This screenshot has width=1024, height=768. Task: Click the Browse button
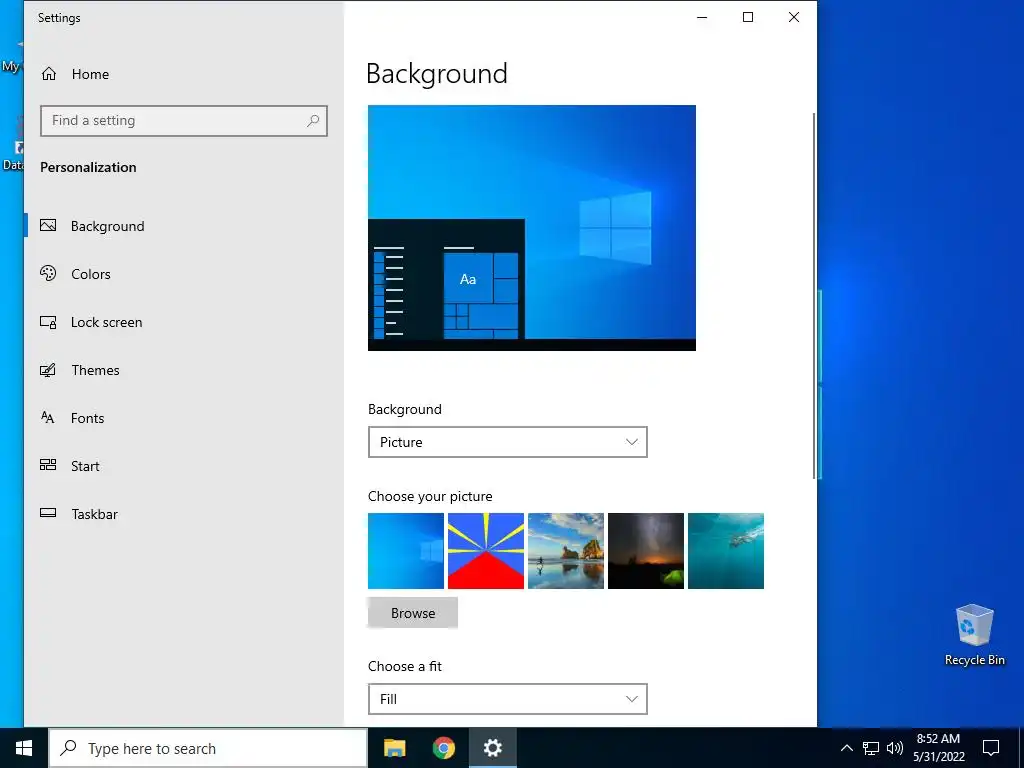[x=413, y=613]
